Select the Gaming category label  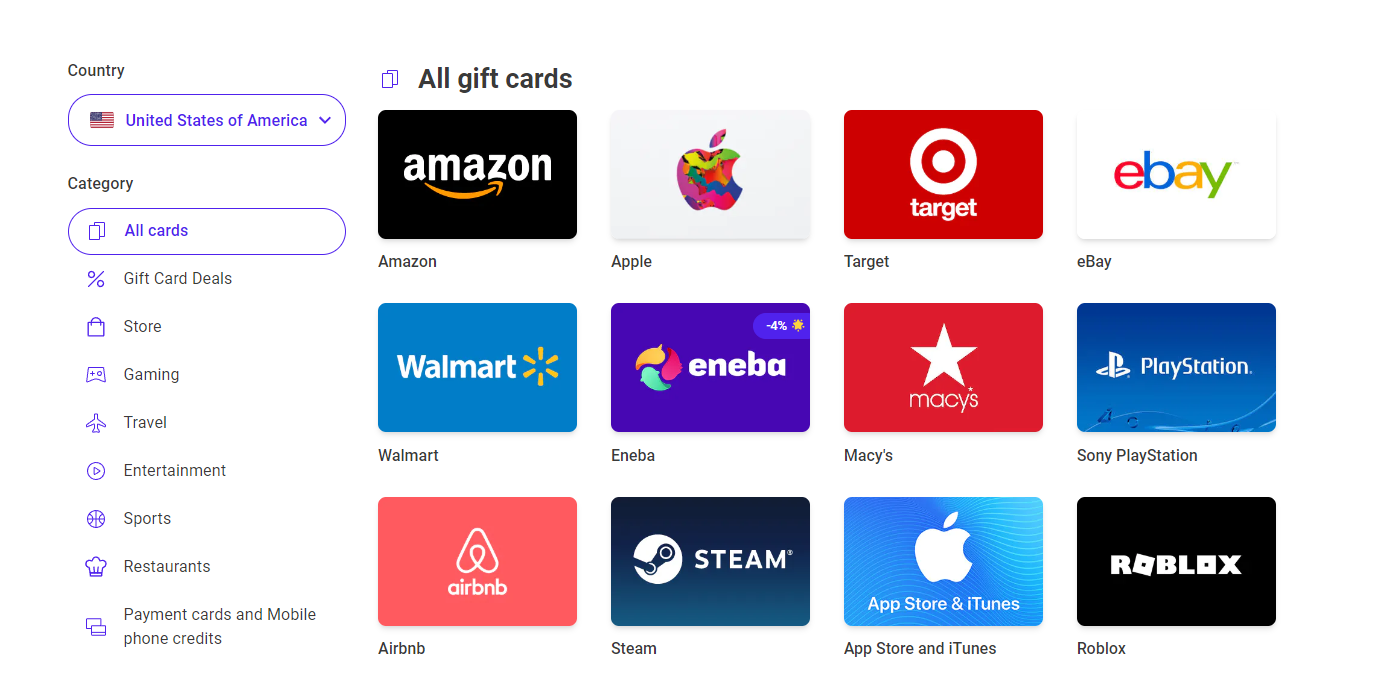[x=152, y=375]
